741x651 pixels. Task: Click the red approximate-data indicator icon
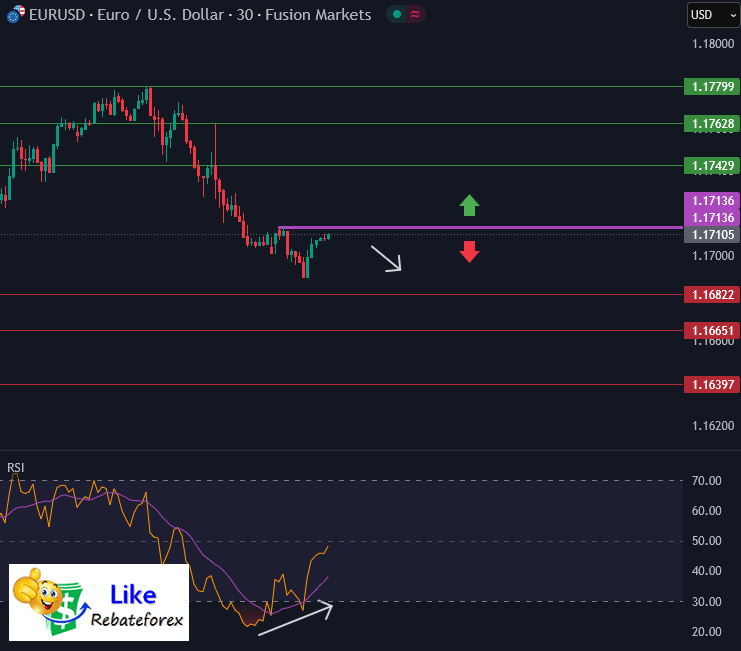pyautogui.click(x=415, y=15)
